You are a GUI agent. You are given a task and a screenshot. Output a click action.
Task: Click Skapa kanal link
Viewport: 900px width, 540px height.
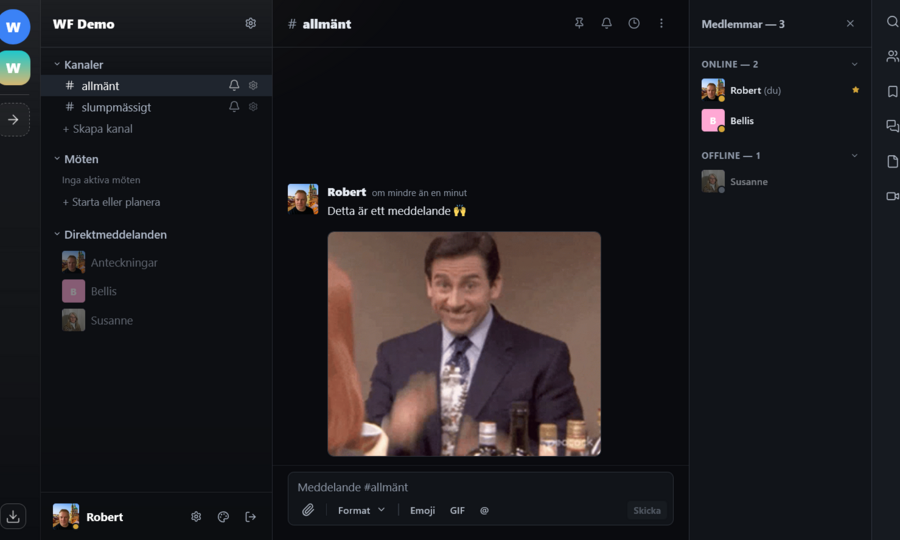coord(98,129)
